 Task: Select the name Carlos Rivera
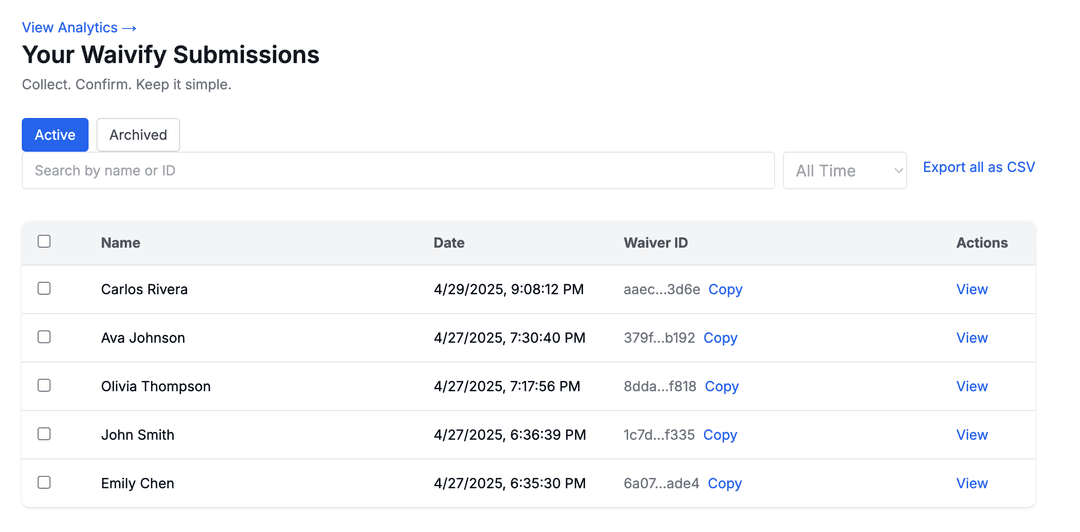click(x=145, y=289)
